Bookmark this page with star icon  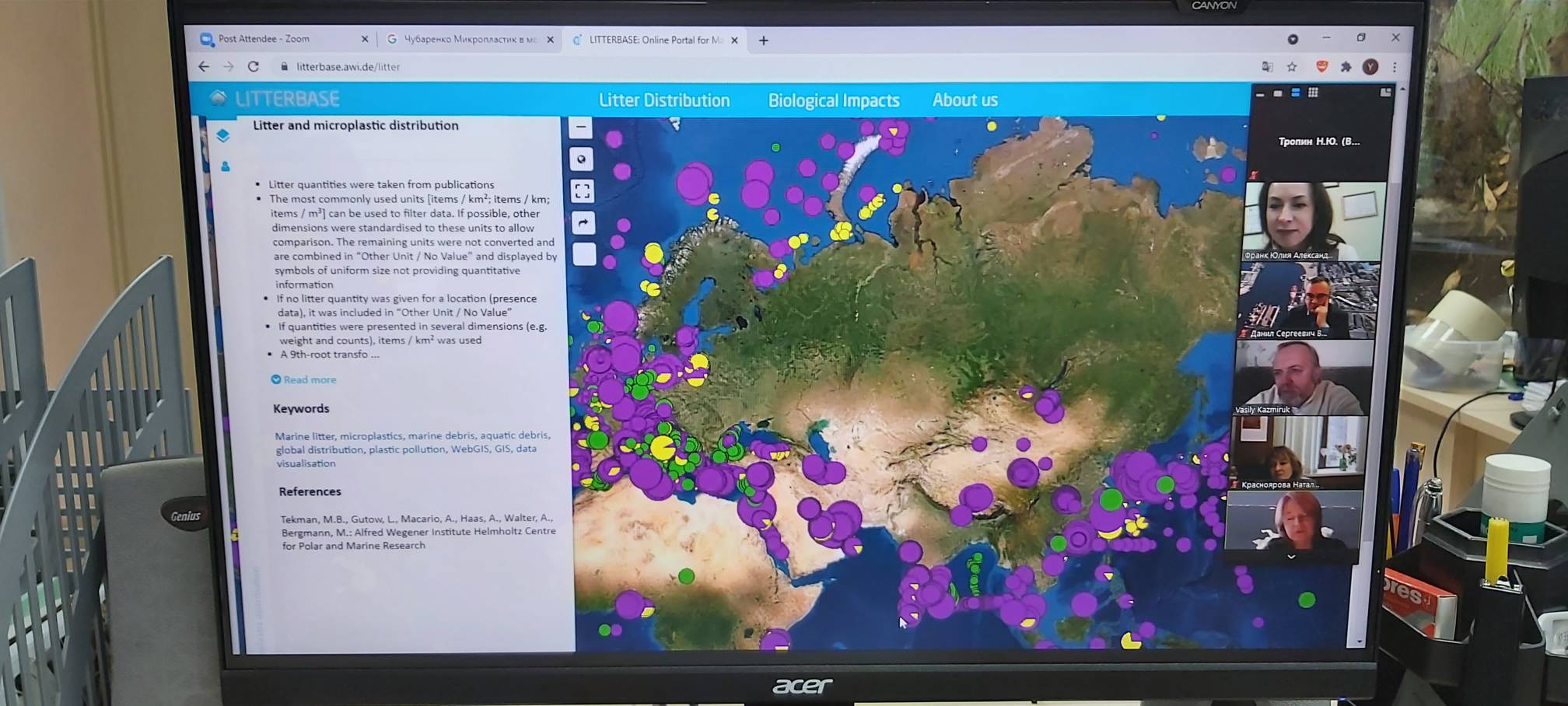[1292, 67]
